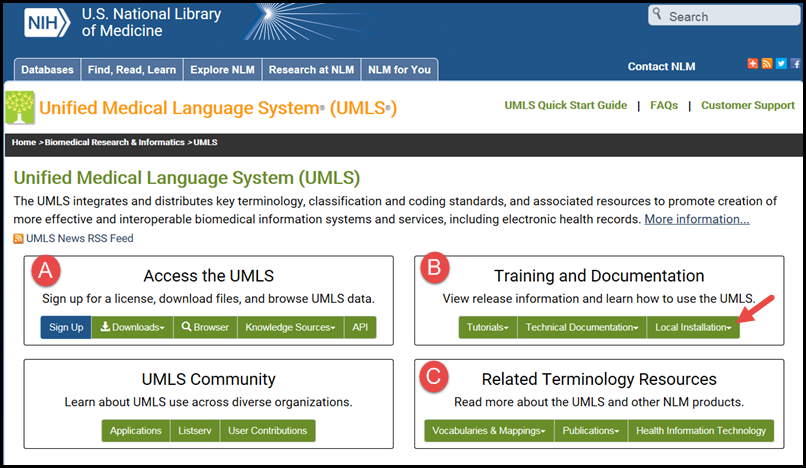Image resolution: width=806 pixels, height=468 pixels.
Task: Open the Research at NLM tab
Action: coord(311,69)
